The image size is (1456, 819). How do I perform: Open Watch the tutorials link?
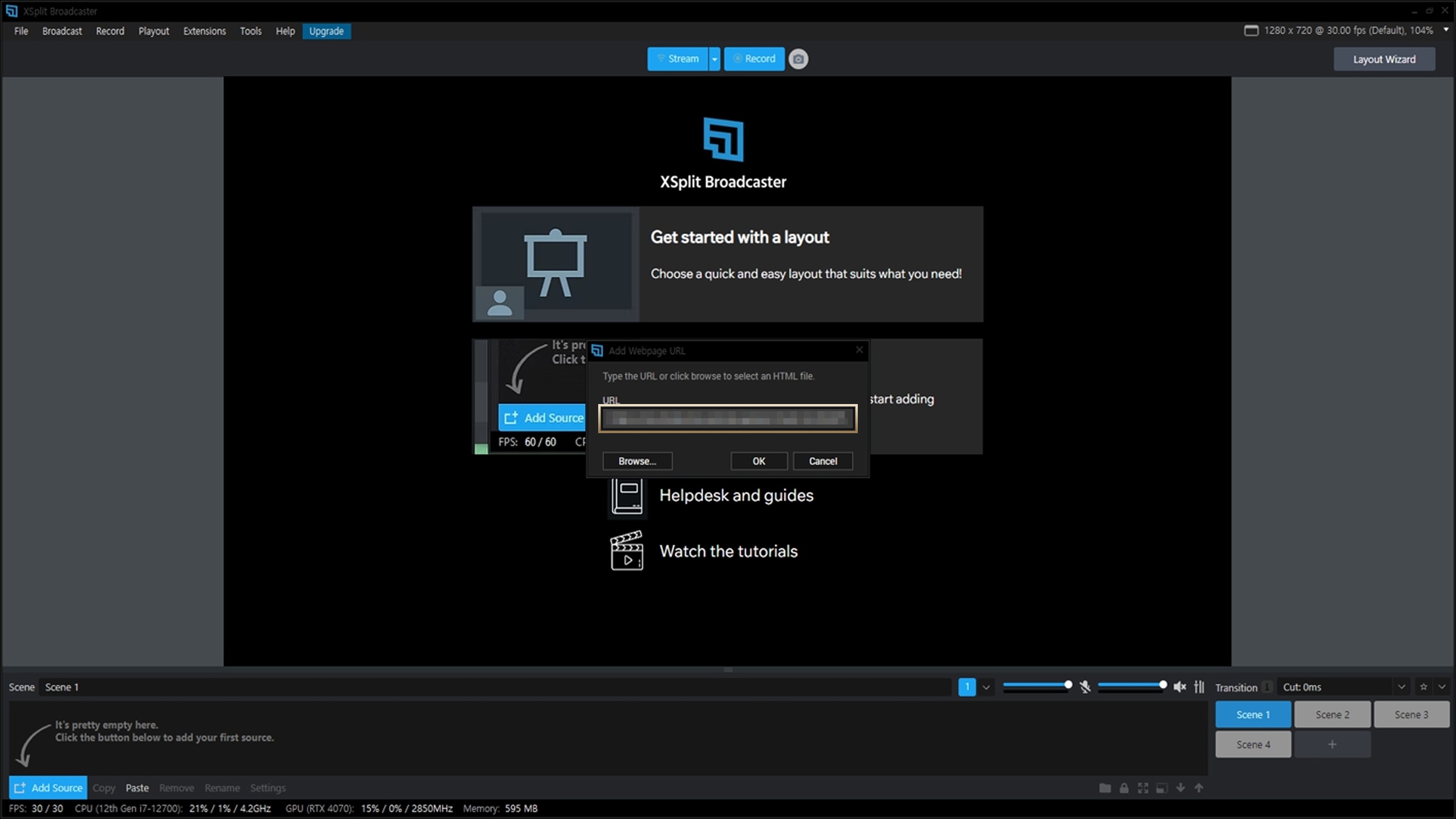point(728,551)
